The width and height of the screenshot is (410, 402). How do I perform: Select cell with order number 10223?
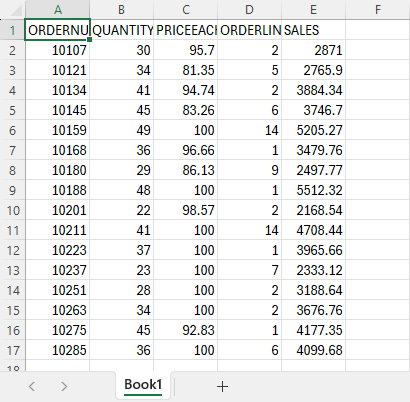(x=58, y=250)
